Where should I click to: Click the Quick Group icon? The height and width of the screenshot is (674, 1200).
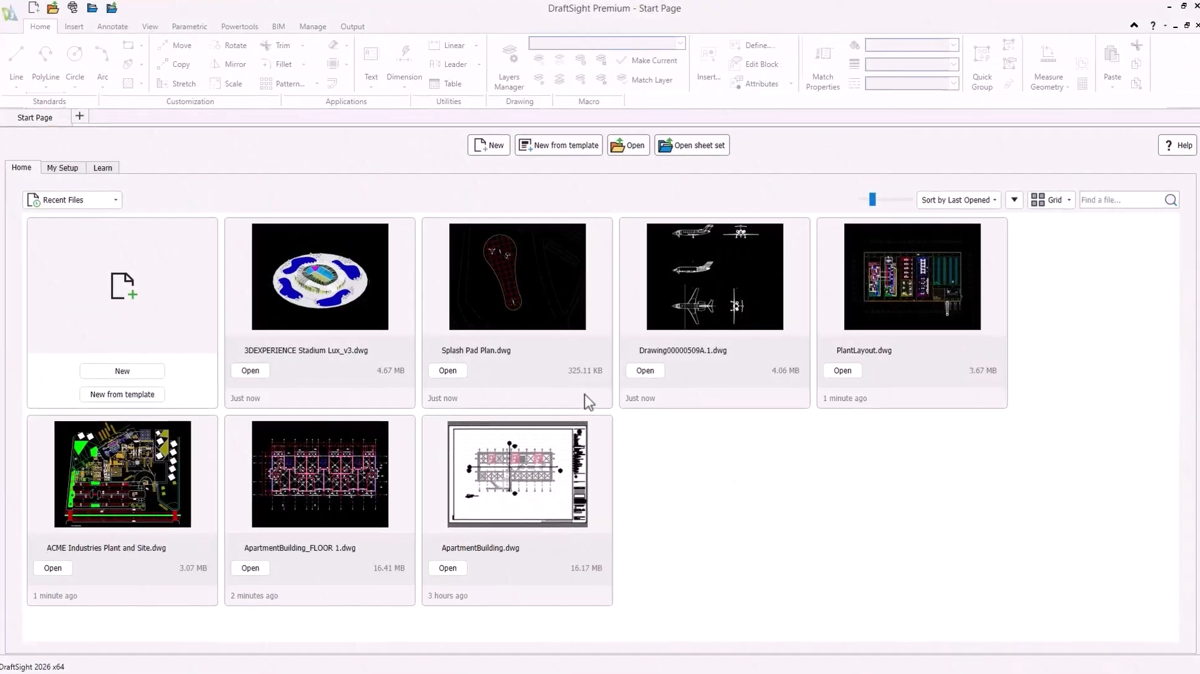(982, 66)
